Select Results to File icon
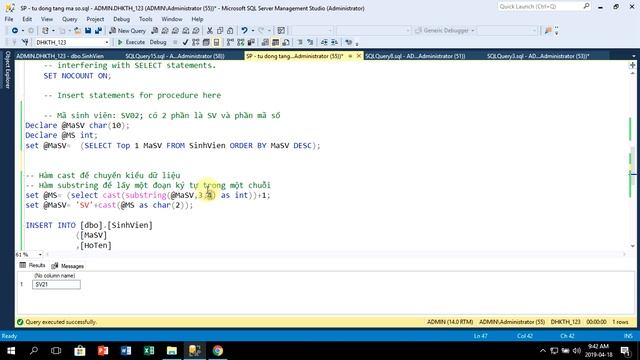This screenshot has width=640, height=360. pos(286,42)
